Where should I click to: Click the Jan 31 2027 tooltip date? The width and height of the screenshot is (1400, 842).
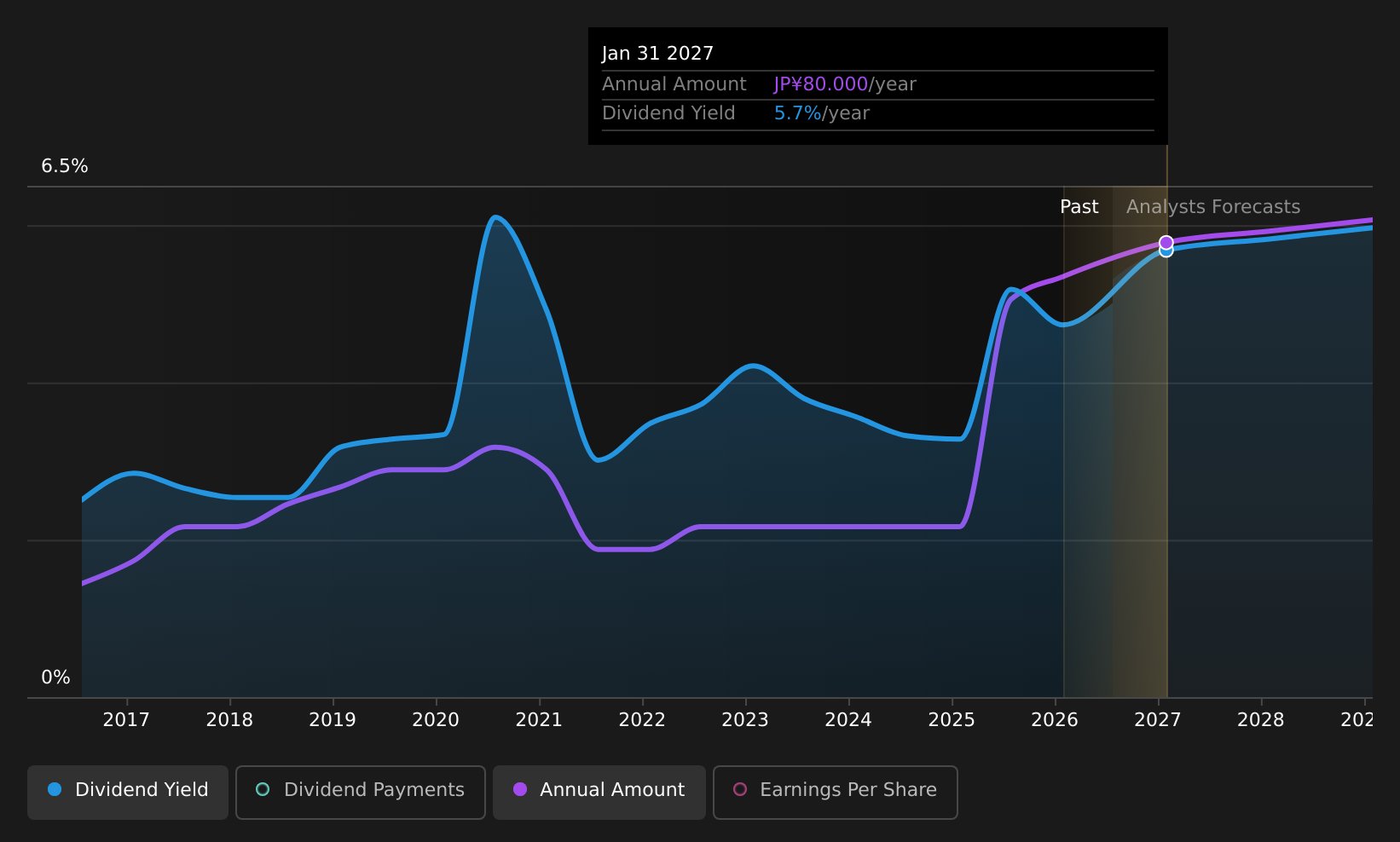[x=657, y=54]
